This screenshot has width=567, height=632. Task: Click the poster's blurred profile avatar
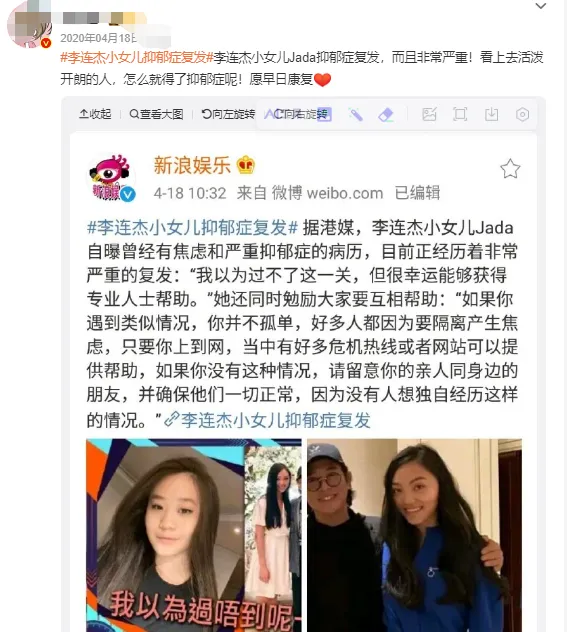point(29,25)
